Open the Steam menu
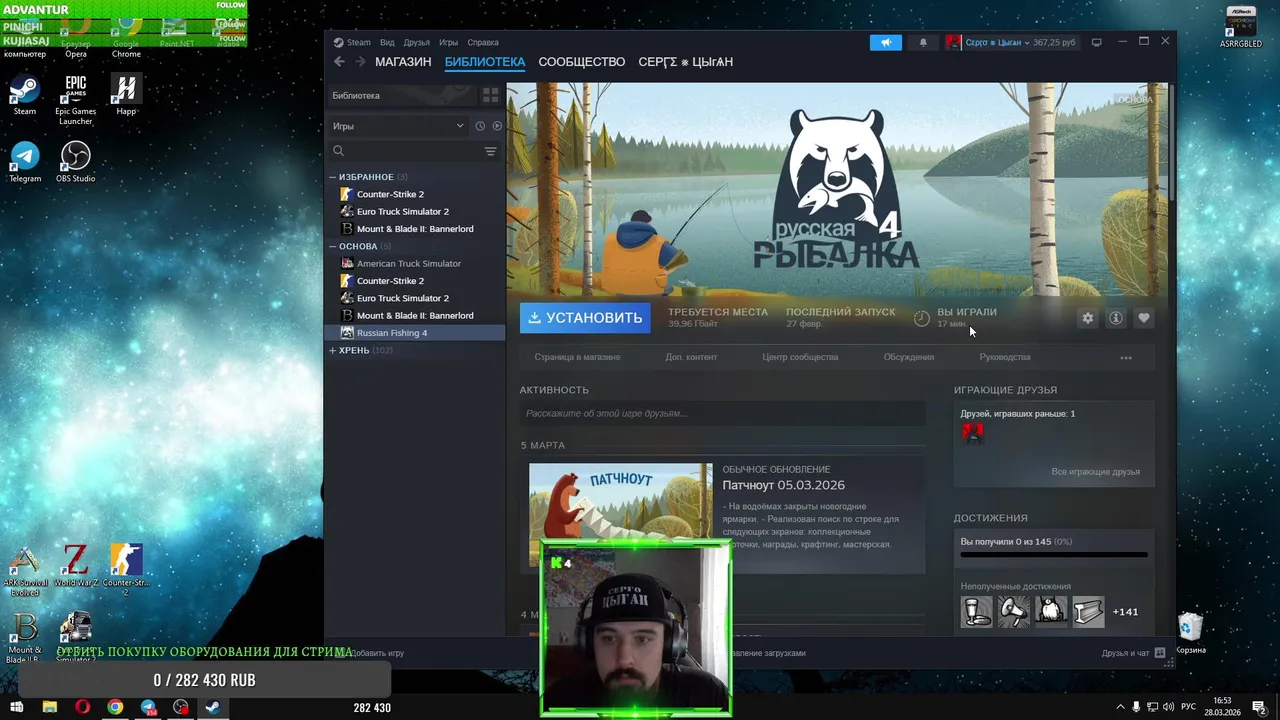1280x720 pixels. [352, 42]
